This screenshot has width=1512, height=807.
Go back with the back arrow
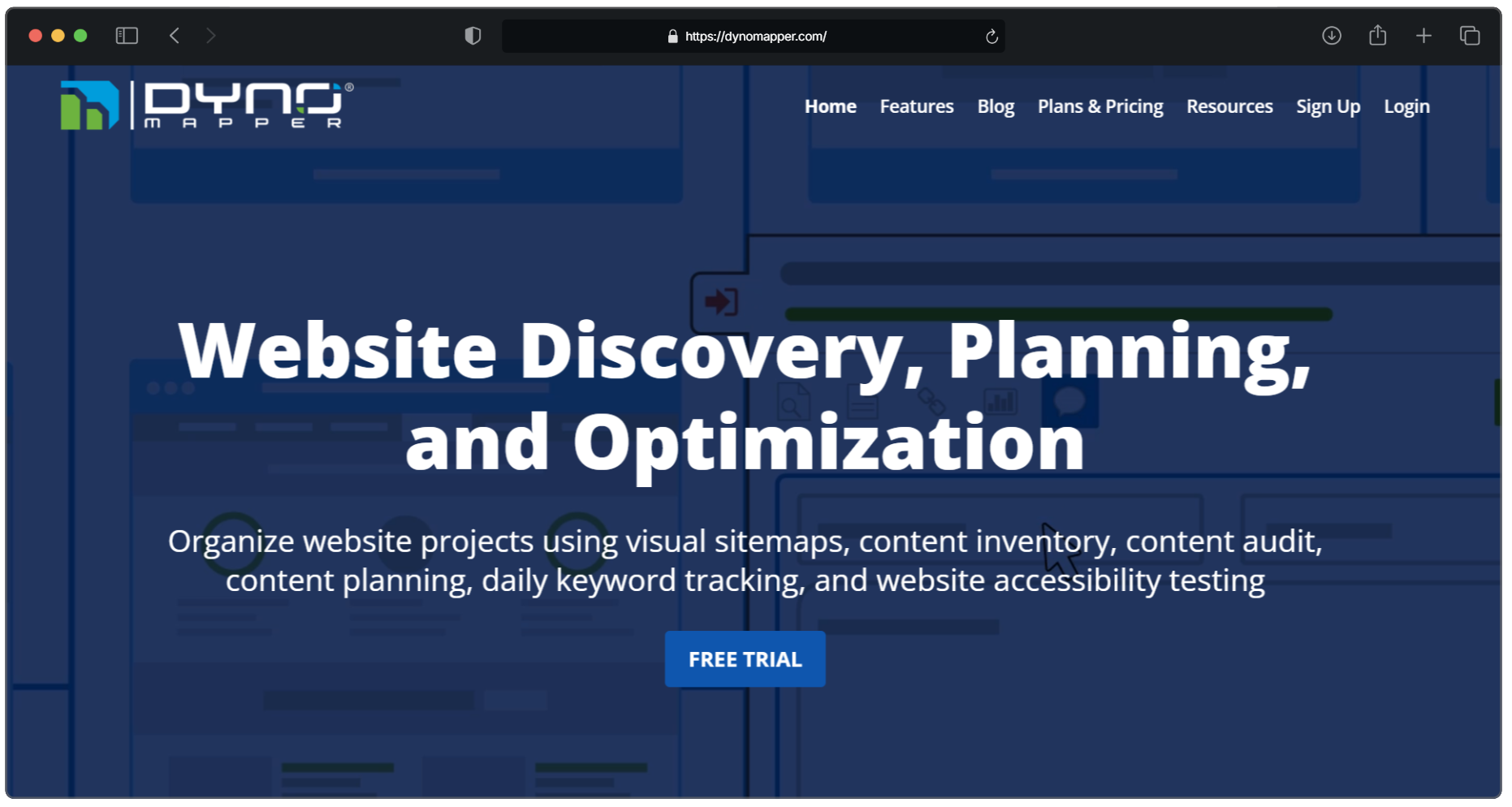[175, 36]
